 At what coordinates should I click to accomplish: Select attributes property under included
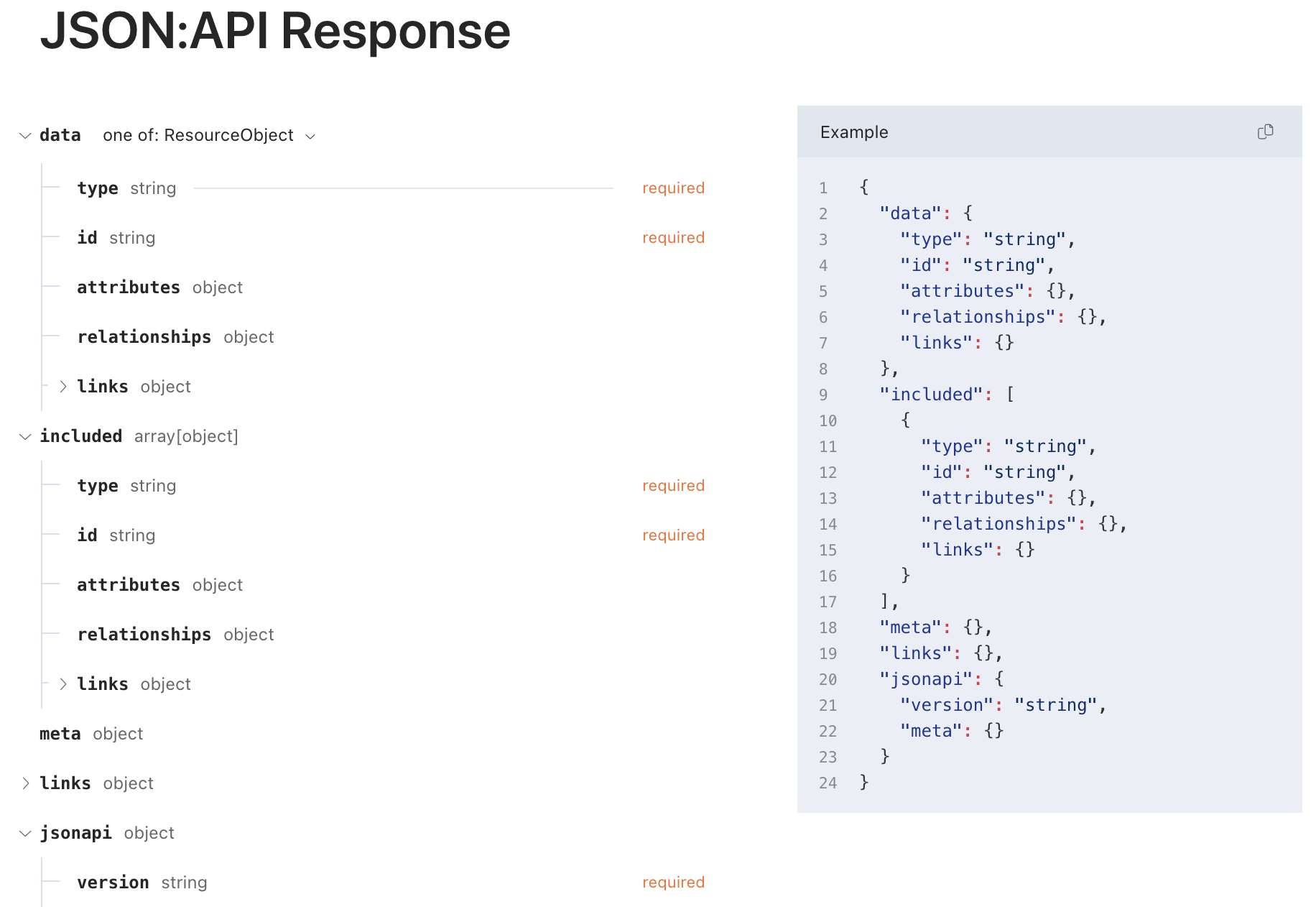(x=129, y=585)
